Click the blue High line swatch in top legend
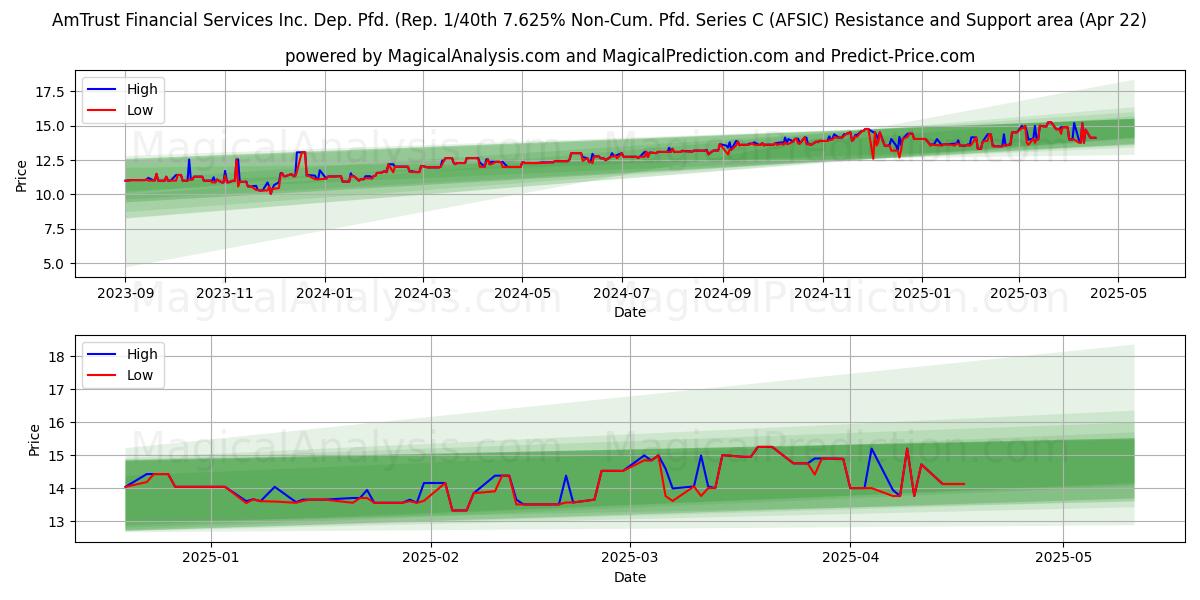This screenshot has width=1200, height=600. 104,90
